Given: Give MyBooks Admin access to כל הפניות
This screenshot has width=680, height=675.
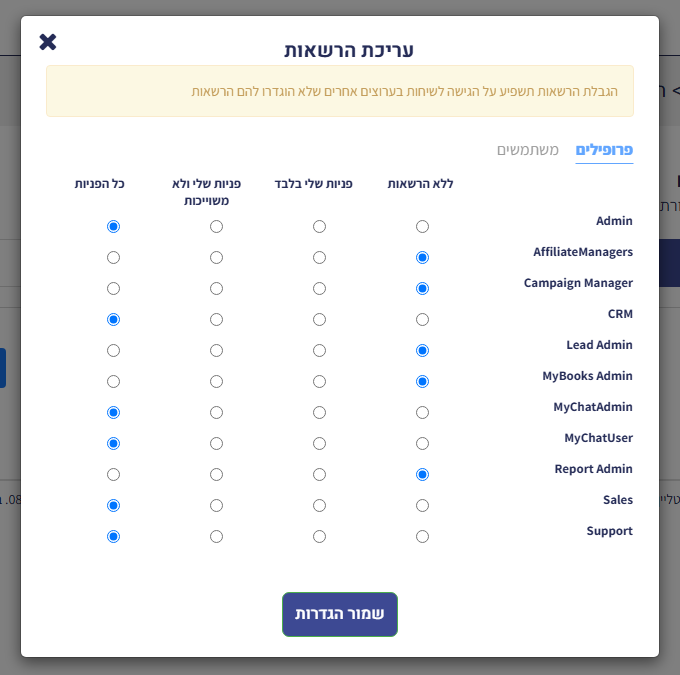Looking at the screenshot, I should [x=114, y=382].
